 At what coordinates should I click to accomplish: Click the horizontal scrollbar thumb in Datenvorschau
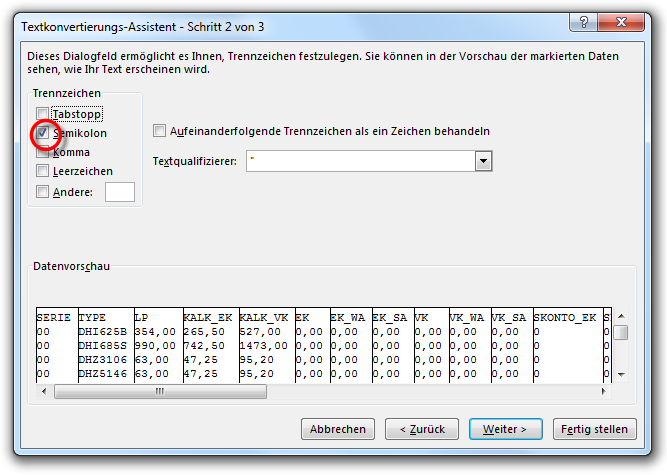pyautogui.click(x=160, y=392)
